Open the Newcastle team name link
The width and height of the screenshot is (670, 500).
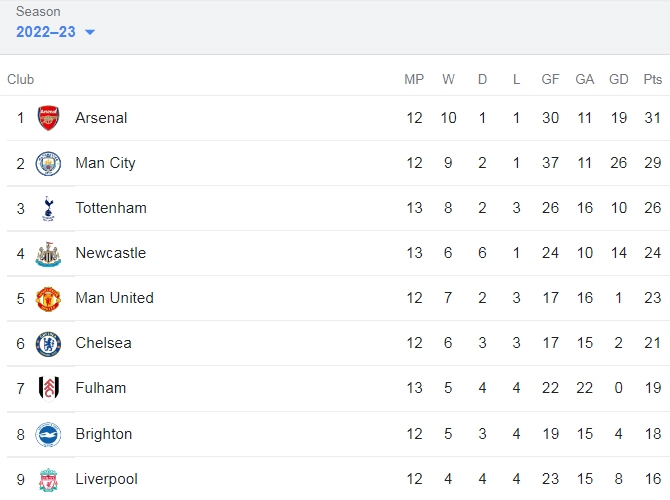pyautogui.click(x=111, y=253)
